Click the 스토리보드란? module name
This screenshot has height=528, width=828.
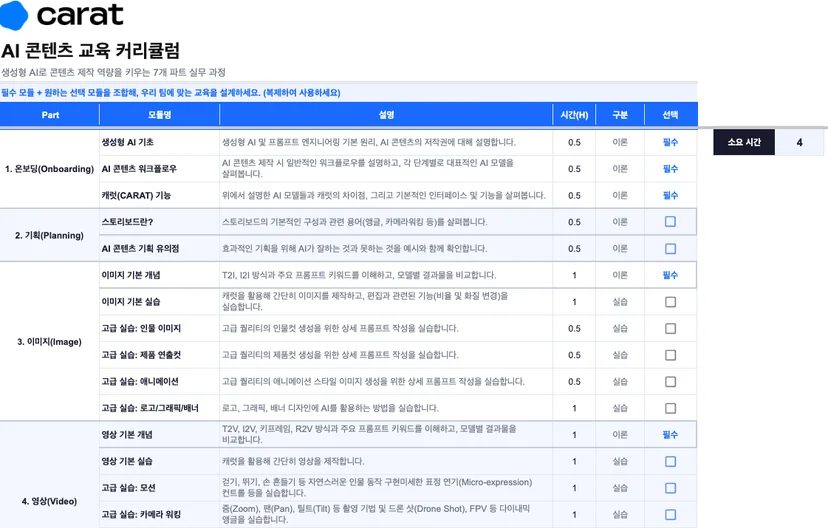(127, 222)
